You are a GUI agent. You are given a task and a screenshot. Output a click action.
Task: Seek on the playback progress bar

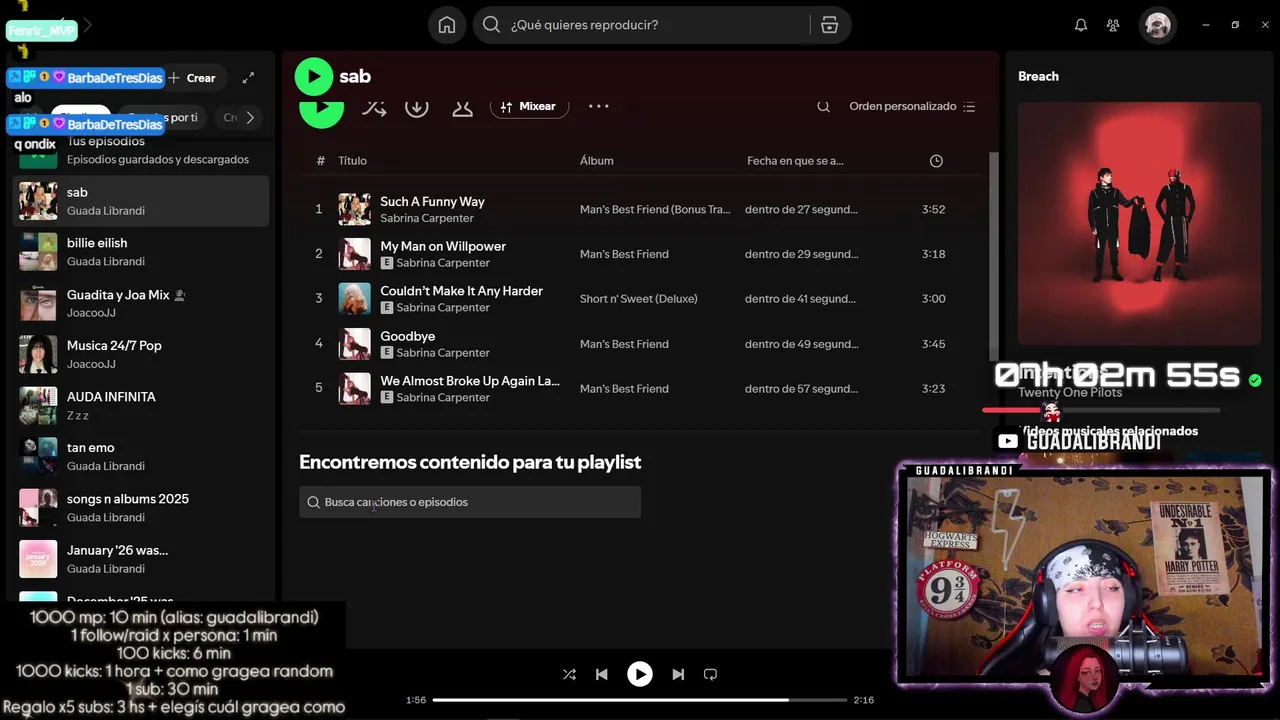pos(639,700)
